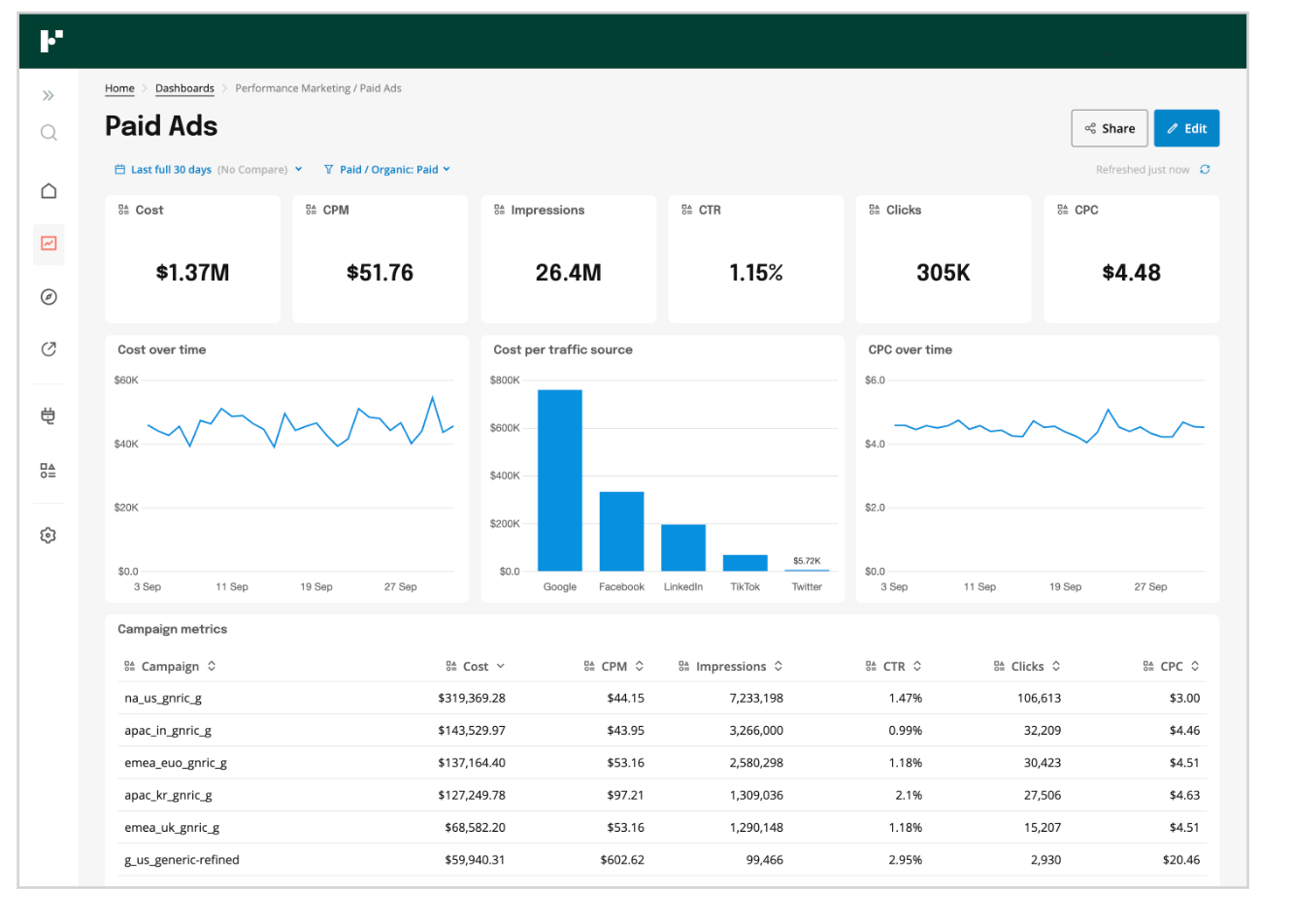Click the metric icon on Impressions card
Viewport: 1293px width, 924px height.
point(499,210)
